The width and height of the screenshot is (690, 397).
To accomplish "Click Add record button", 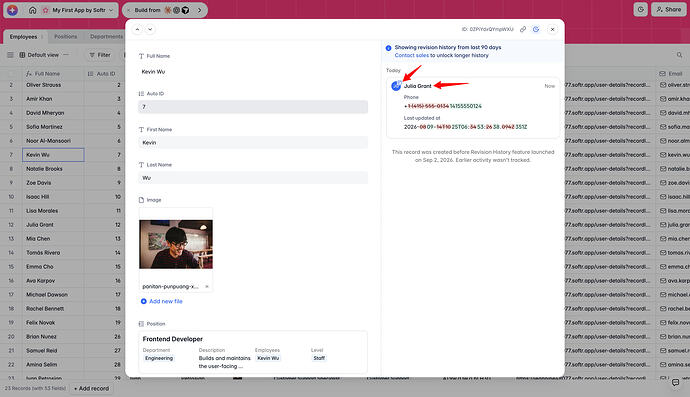I will pos(91,389).
